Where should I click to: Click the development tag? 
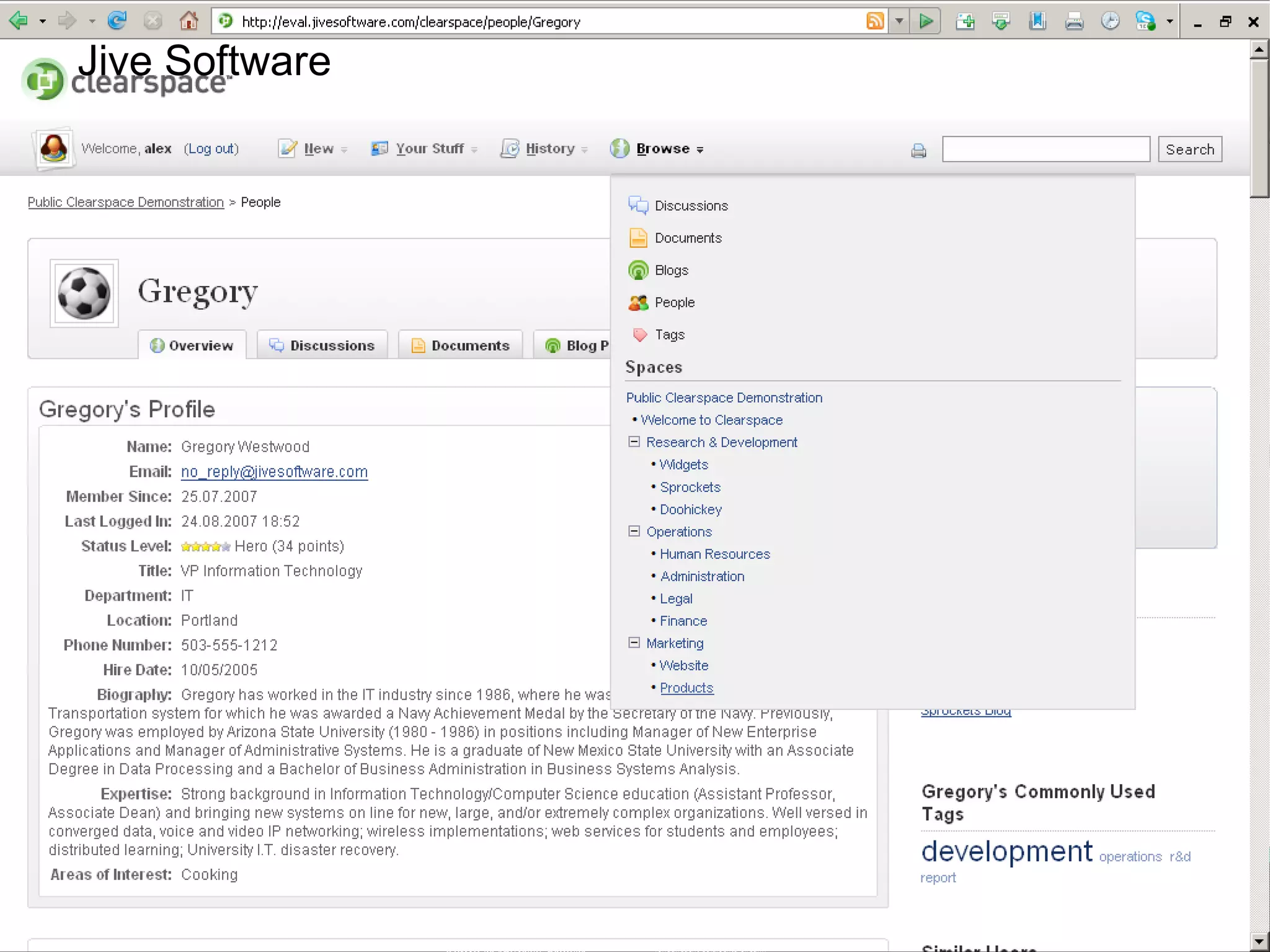coord(1006,851)
